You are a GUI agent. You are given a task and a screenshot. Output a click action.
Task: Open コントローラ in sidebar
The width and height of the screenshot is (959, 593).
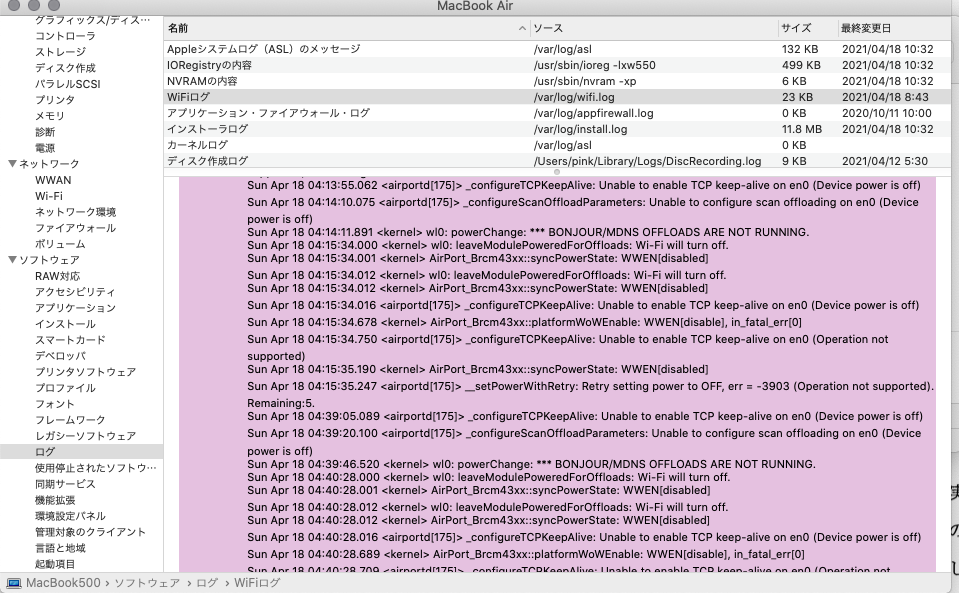[x=65, y=36]
